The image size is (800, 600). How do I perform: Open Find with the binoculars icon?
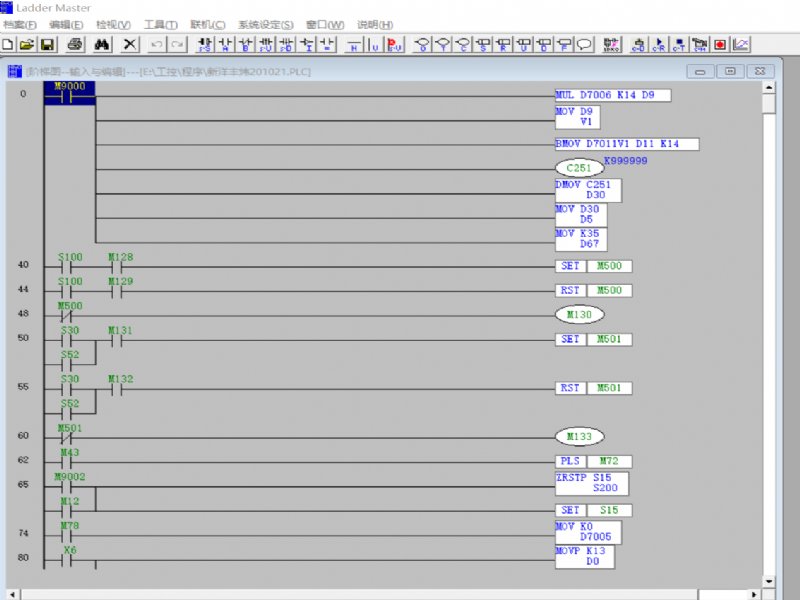(101, 44)
